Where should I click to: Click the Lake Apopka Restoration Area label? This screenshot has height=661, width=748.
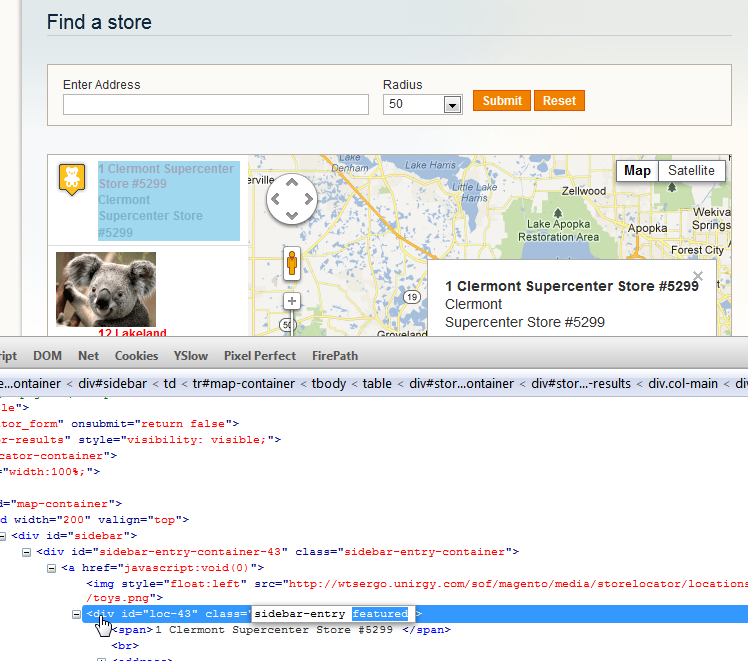[x=558, y=230]
